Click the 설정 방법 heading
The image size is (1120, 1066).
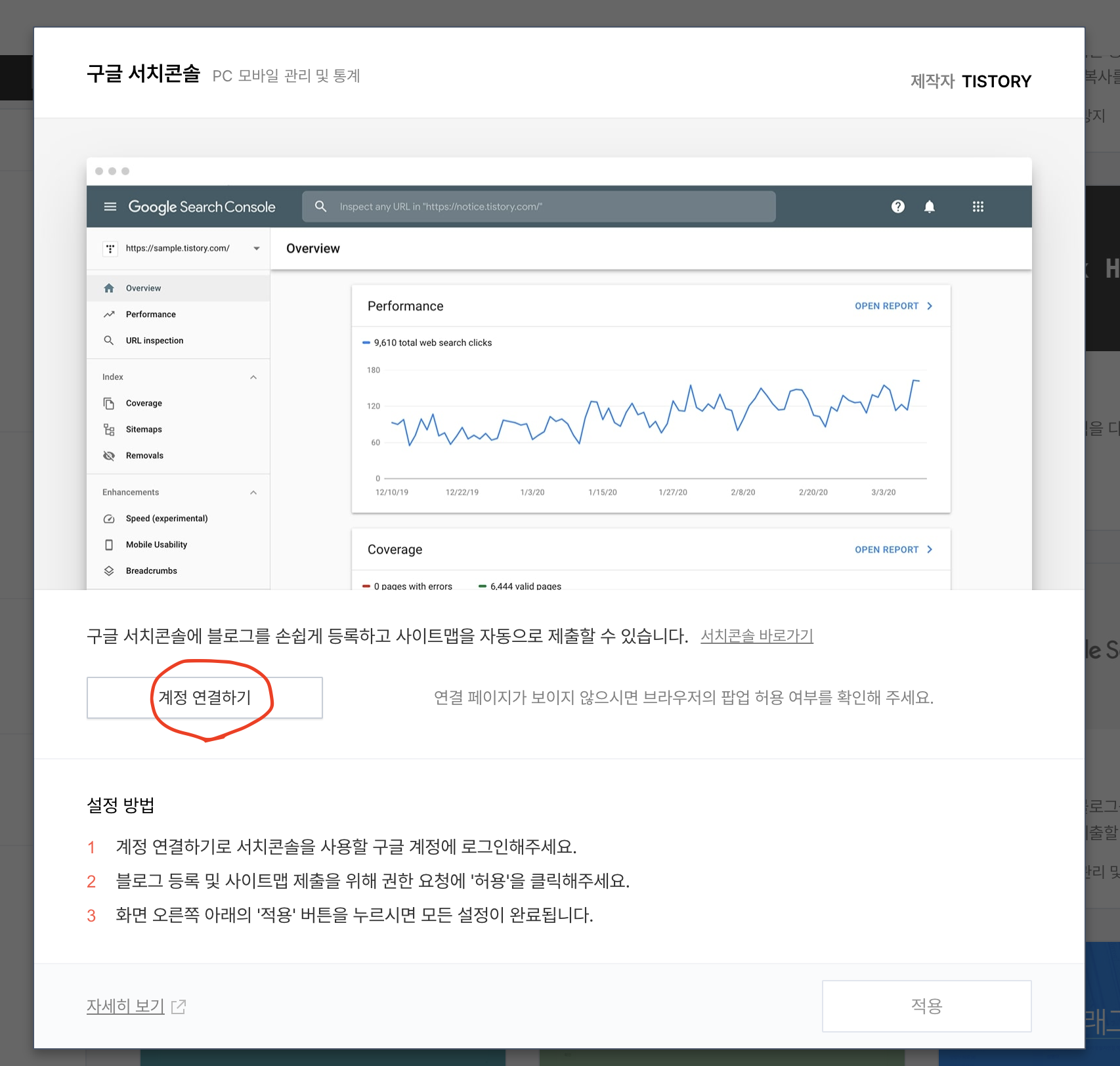pos(121,805)
